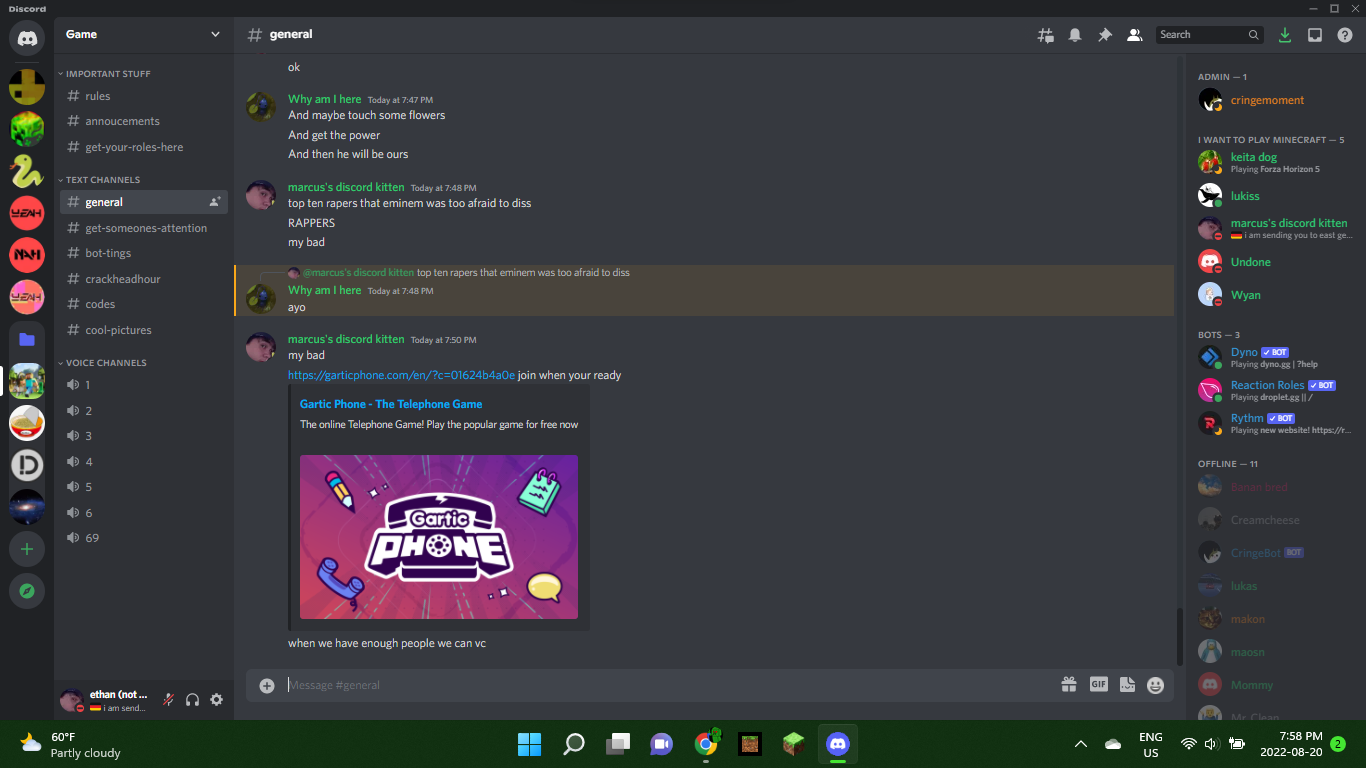Click the Gartic Phone embed title

(x=391, y=404)
